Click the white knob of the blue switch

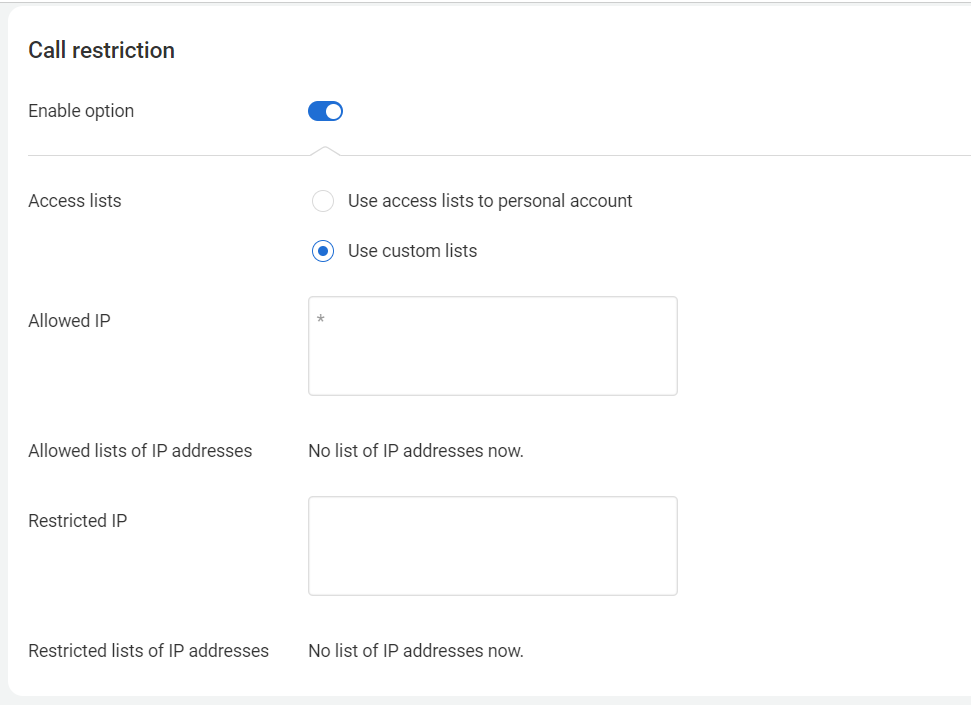(x=334, y=112)
